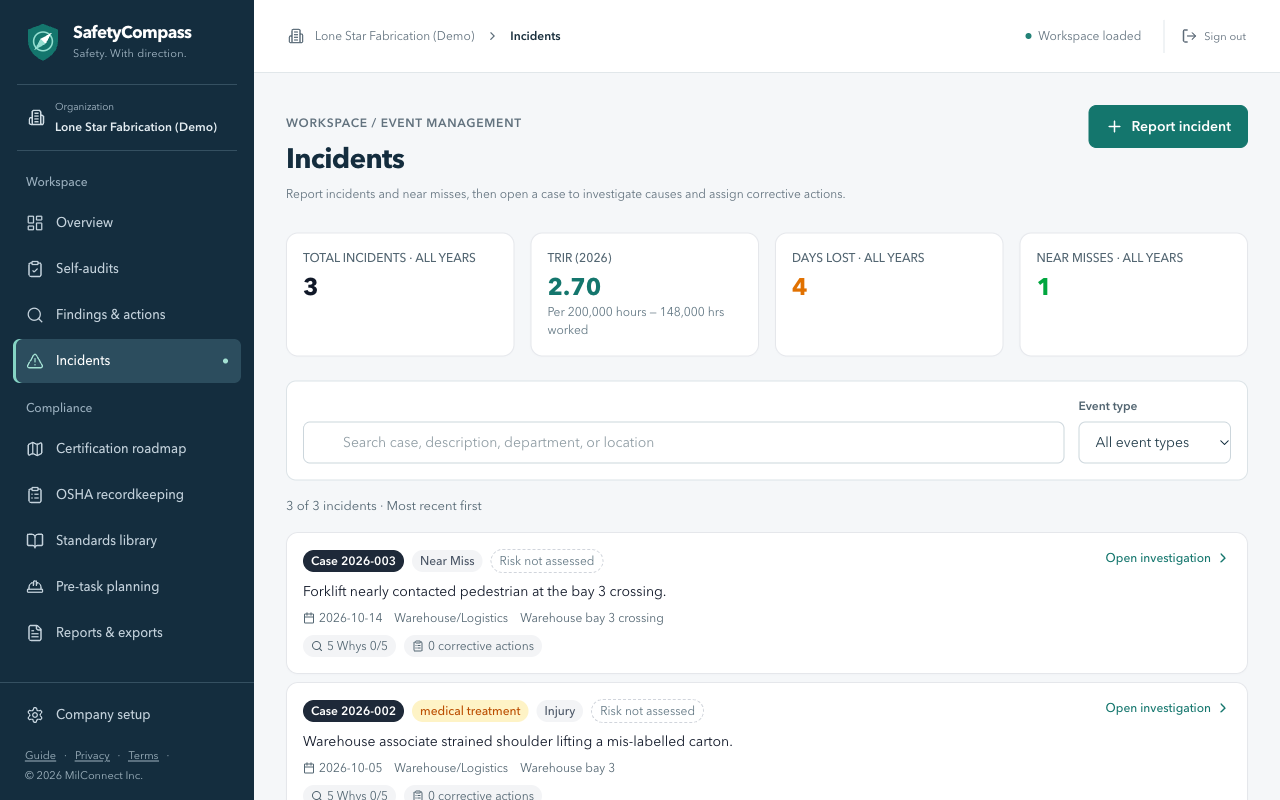Click chevron beside Case 2026-003 Open investigation

pos(1222,558)
